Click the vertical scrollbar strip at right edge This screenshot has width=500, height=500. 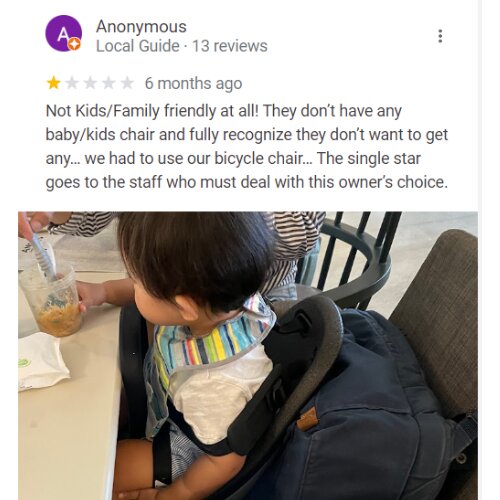point(480,250)
